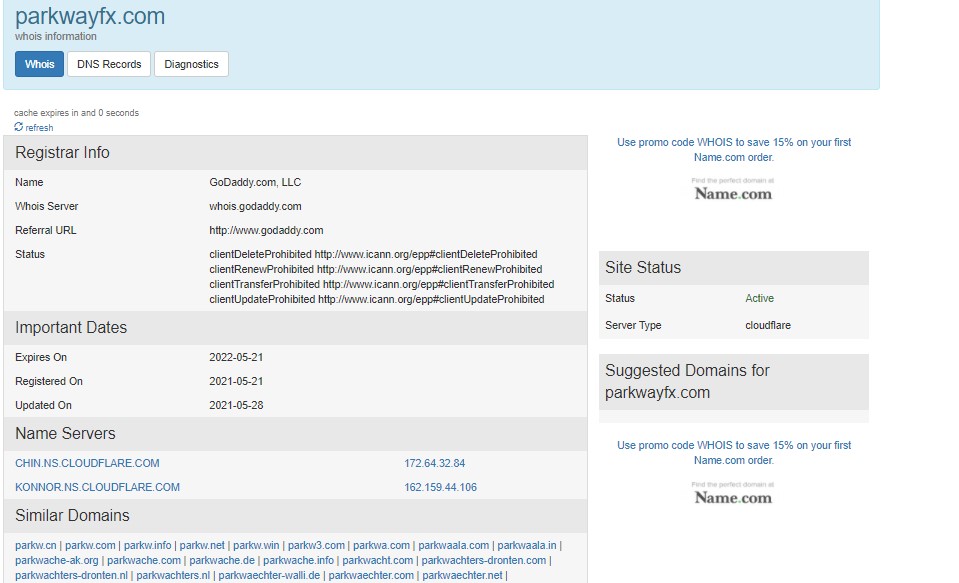The height and width of the screenshot is (583, 959).
Task: Open similar domain parkwaechter.net
Action: pyautogui.click(x=462, y=575)
